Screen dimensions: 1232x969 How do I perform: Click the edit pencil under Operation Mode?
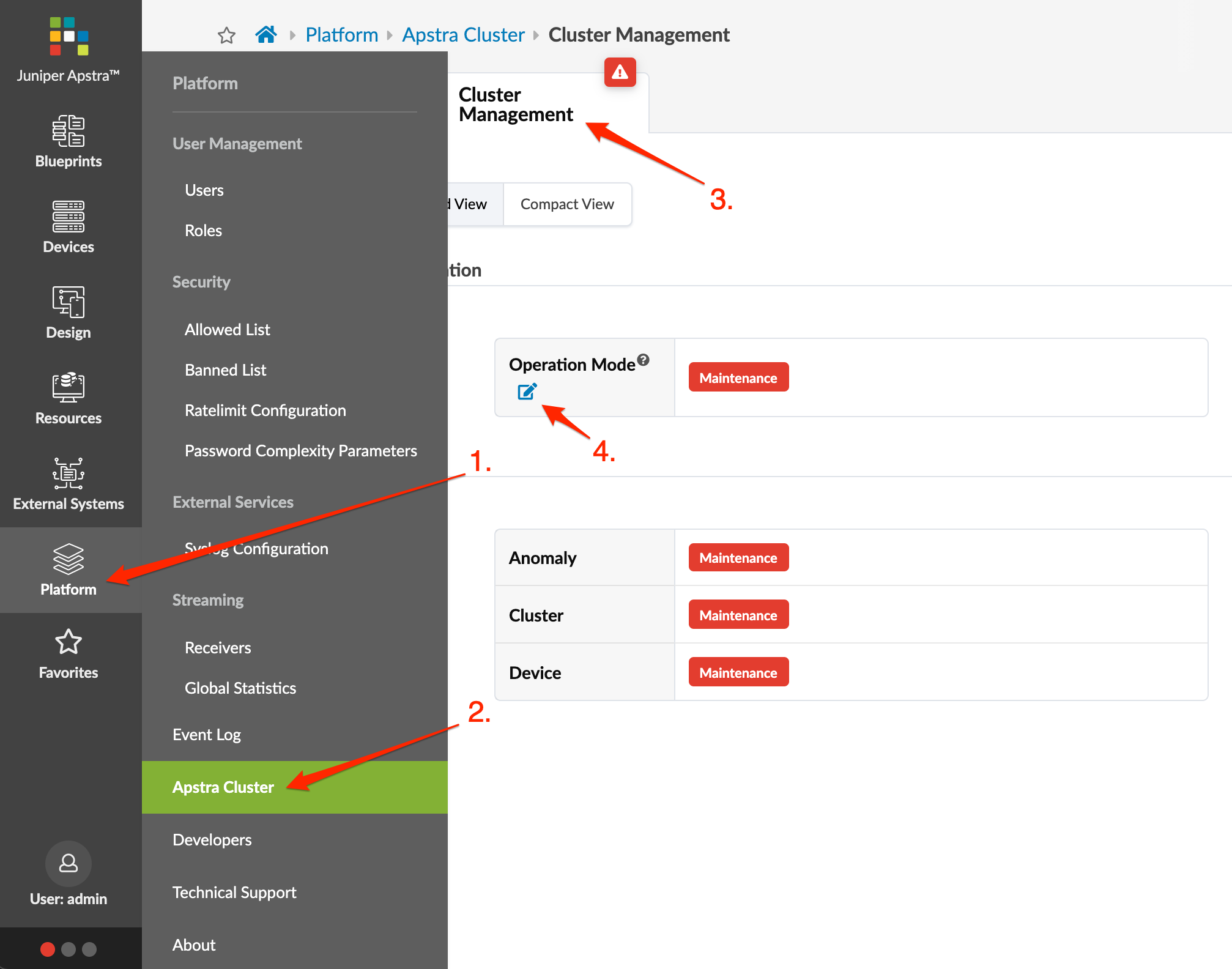coord(527,392)
